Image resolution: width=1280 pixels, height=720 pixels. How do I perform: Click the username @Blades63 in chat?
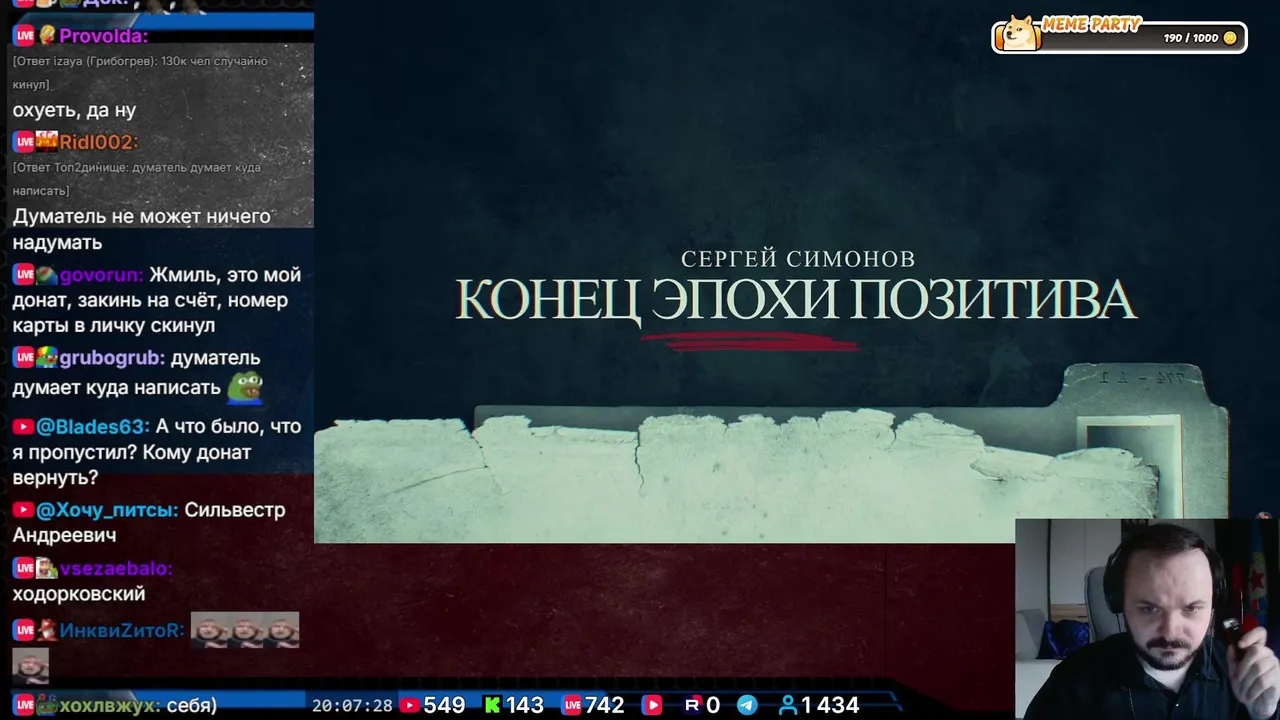coord(93,427)
